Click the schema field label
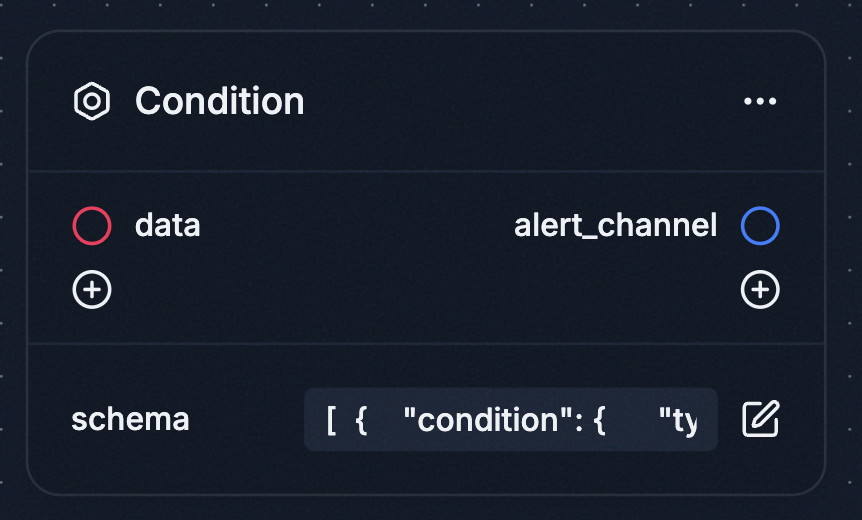Screen dimensions: 862x520 (130, 419)
